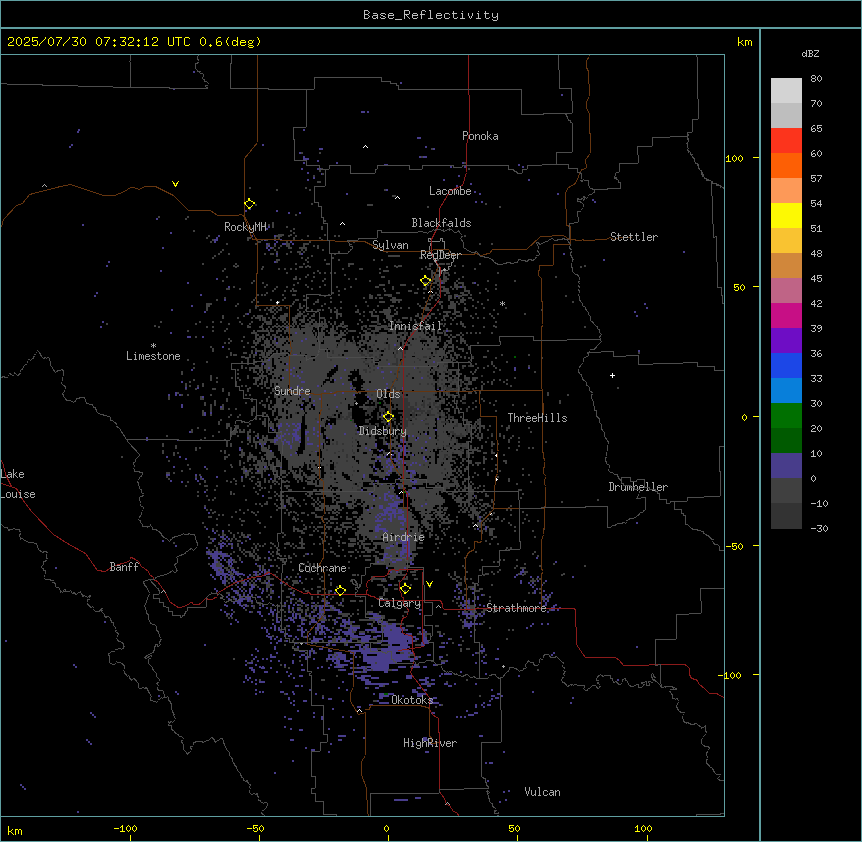Click the Strathmore label
The width and height of the screenshot is (862, 842).
pyautogui.click(x=516, y=608)
